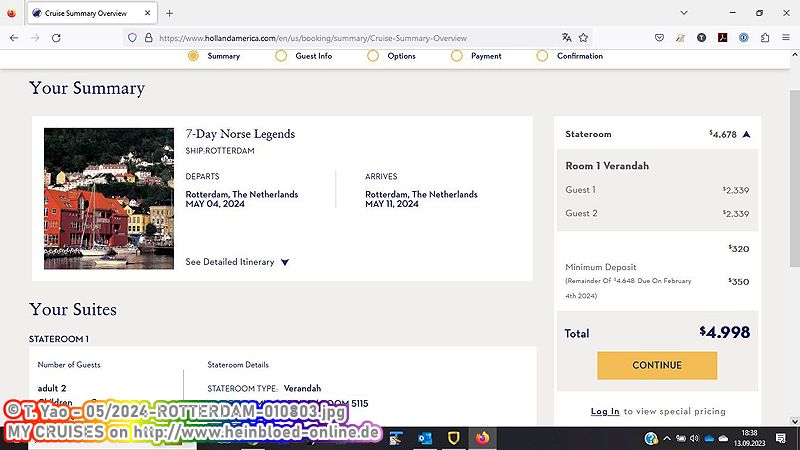Open the yellow shield taskbar app
The image size is (800, 450).
[x=454, y=438]
